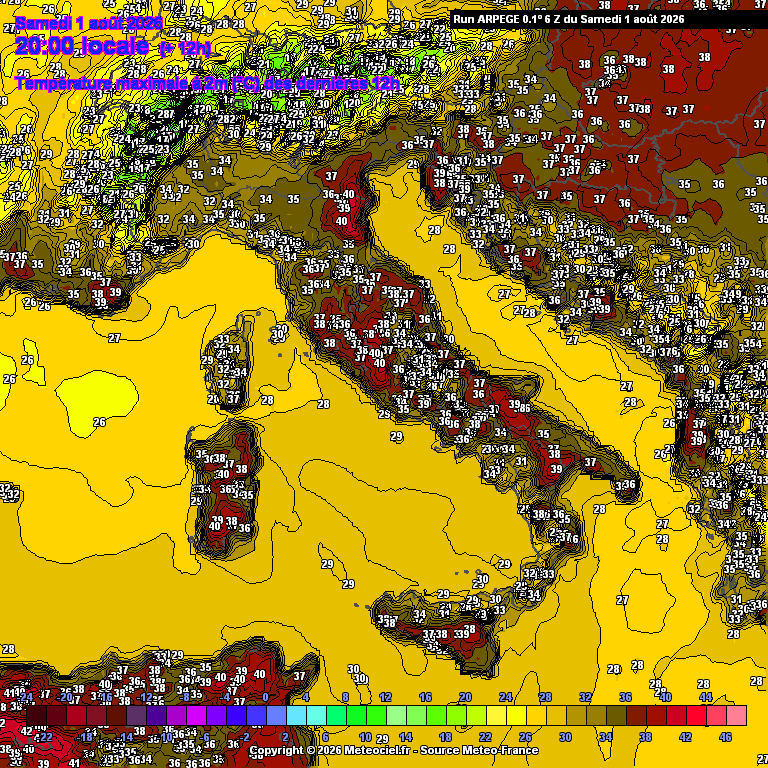Screen dimensions: 768x768
Task: Select the 'Température maximale à 2m' subtitle
Action: (x=121, y=84)
